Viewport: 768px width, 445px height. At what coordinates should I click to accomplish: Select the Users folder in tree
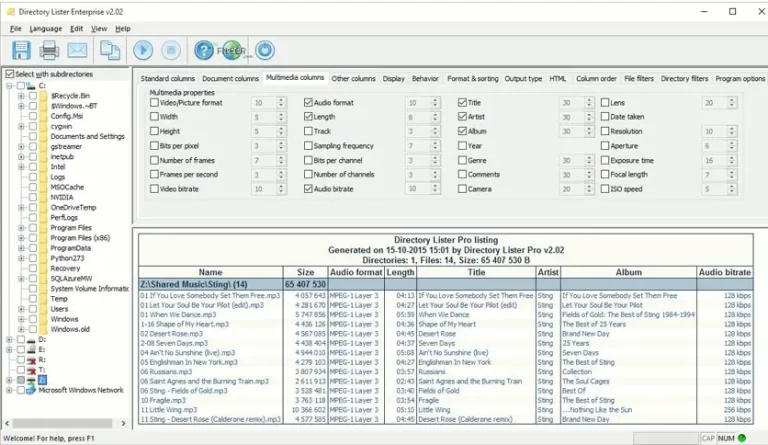tap(59, 309)
